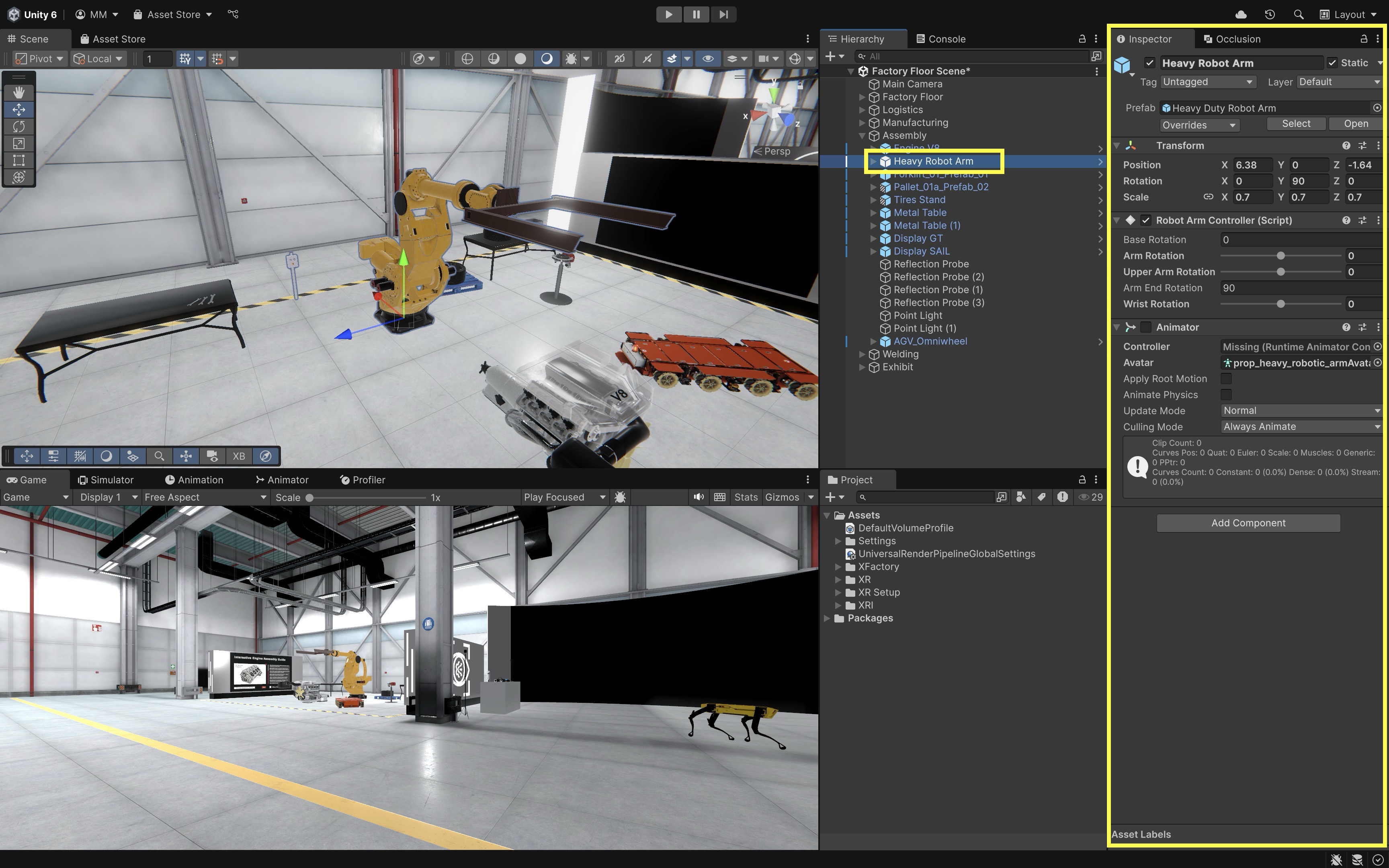
Task: Click the Pause button
Action: [696, 14]
